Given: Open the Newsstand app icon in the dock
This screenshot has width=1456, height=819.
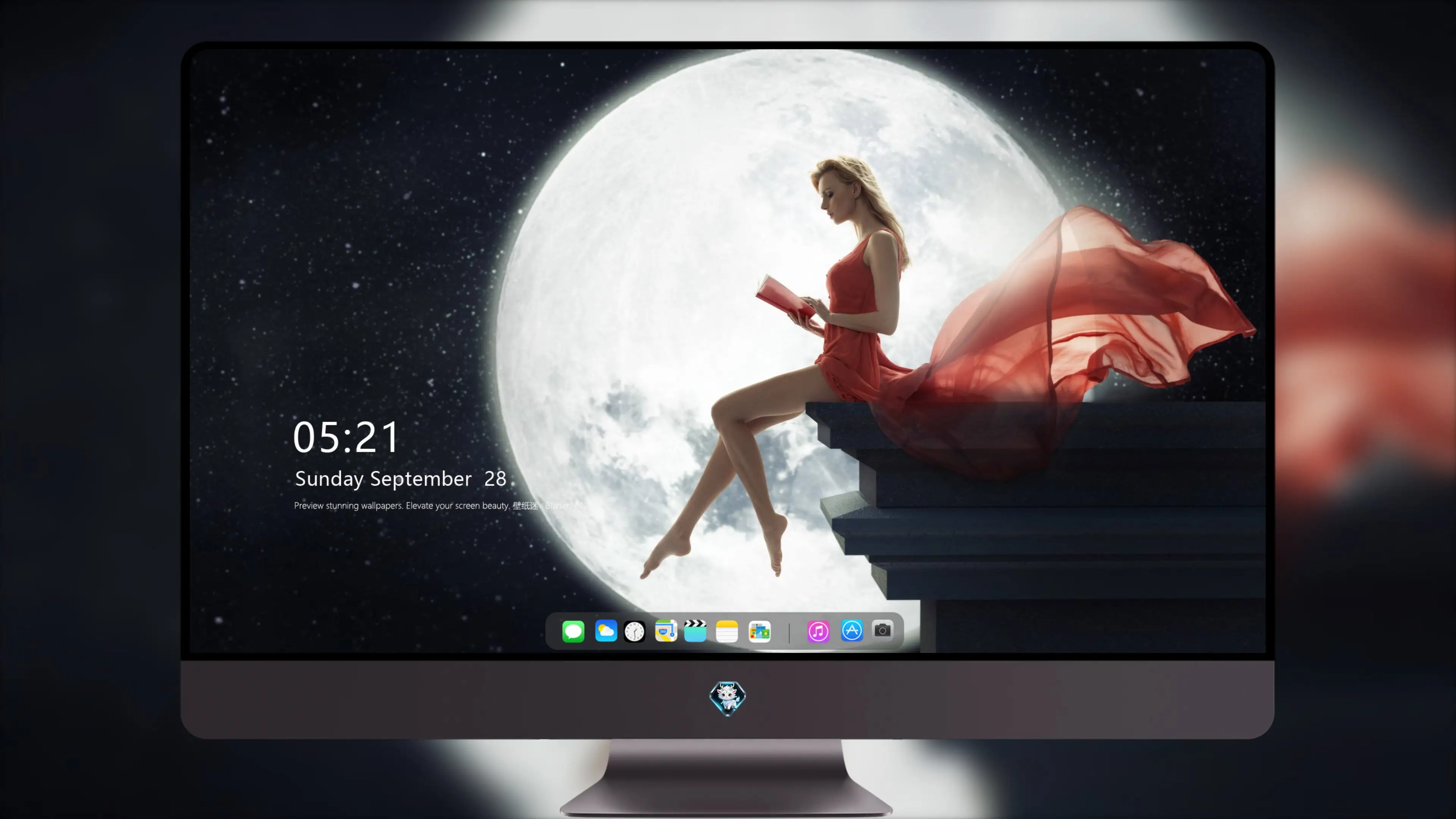Looking at the screenshot, I should pyautogui.click(x=759, y=632).
